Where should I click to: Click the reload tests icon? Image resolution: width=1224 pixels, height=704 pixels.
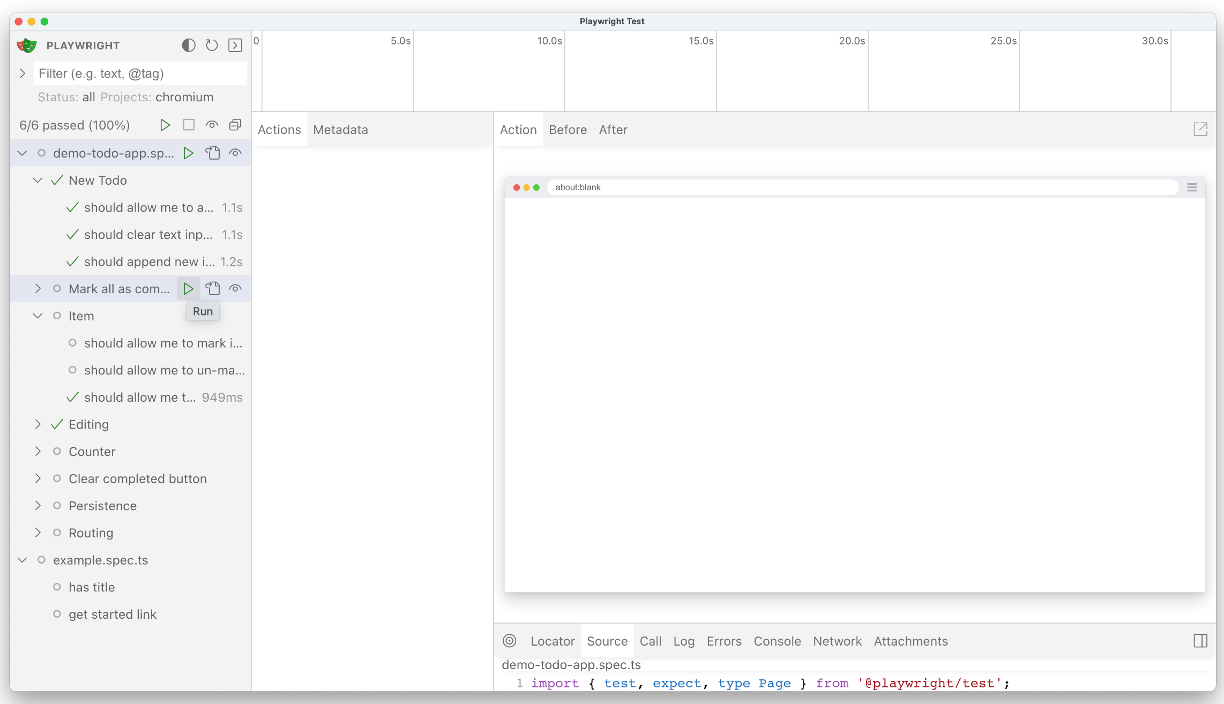[x=212, y=45]
